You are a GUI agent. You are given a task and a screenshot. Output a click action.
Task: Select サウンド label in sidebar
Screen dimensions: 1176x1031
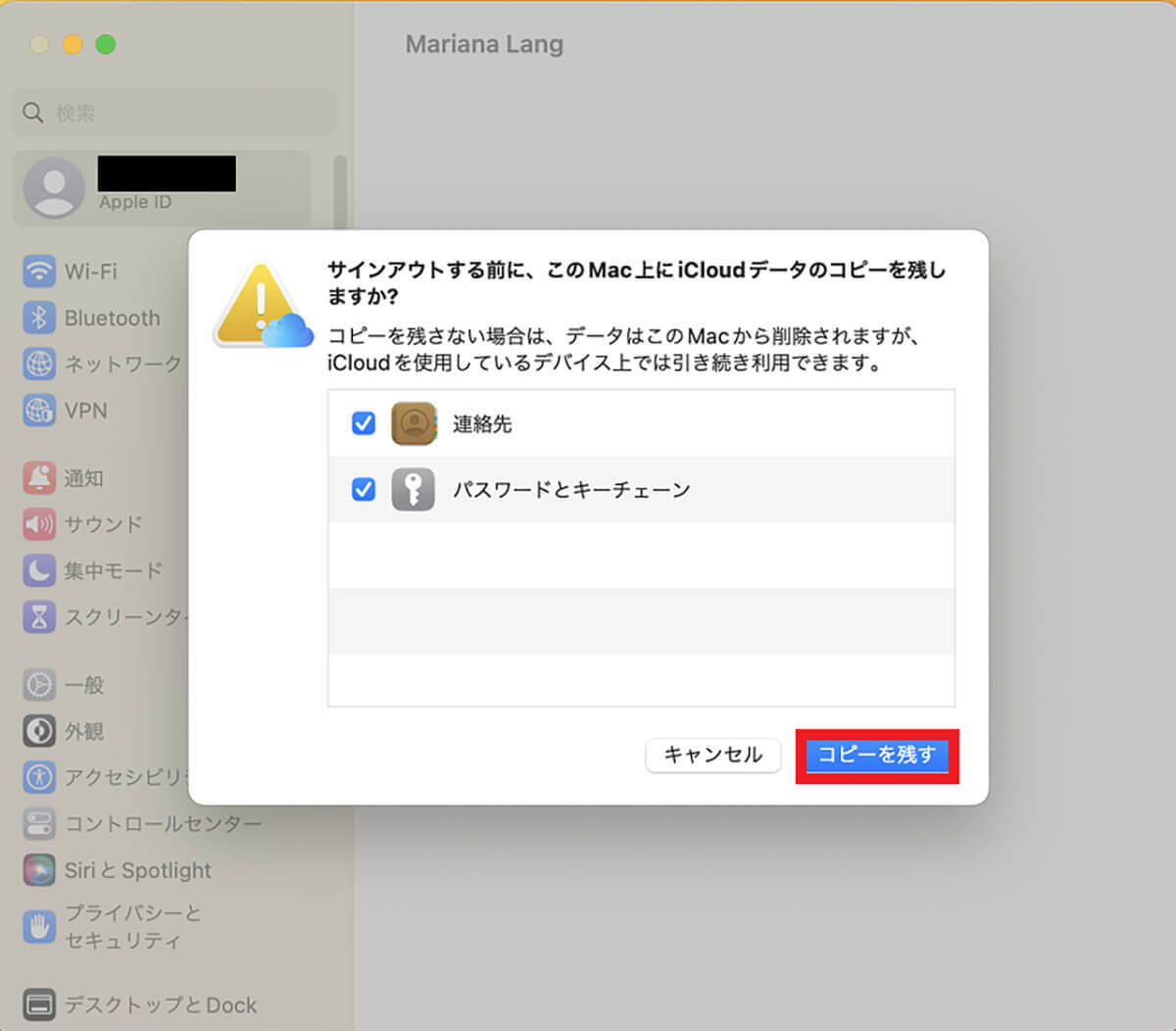tap(104, 524)
